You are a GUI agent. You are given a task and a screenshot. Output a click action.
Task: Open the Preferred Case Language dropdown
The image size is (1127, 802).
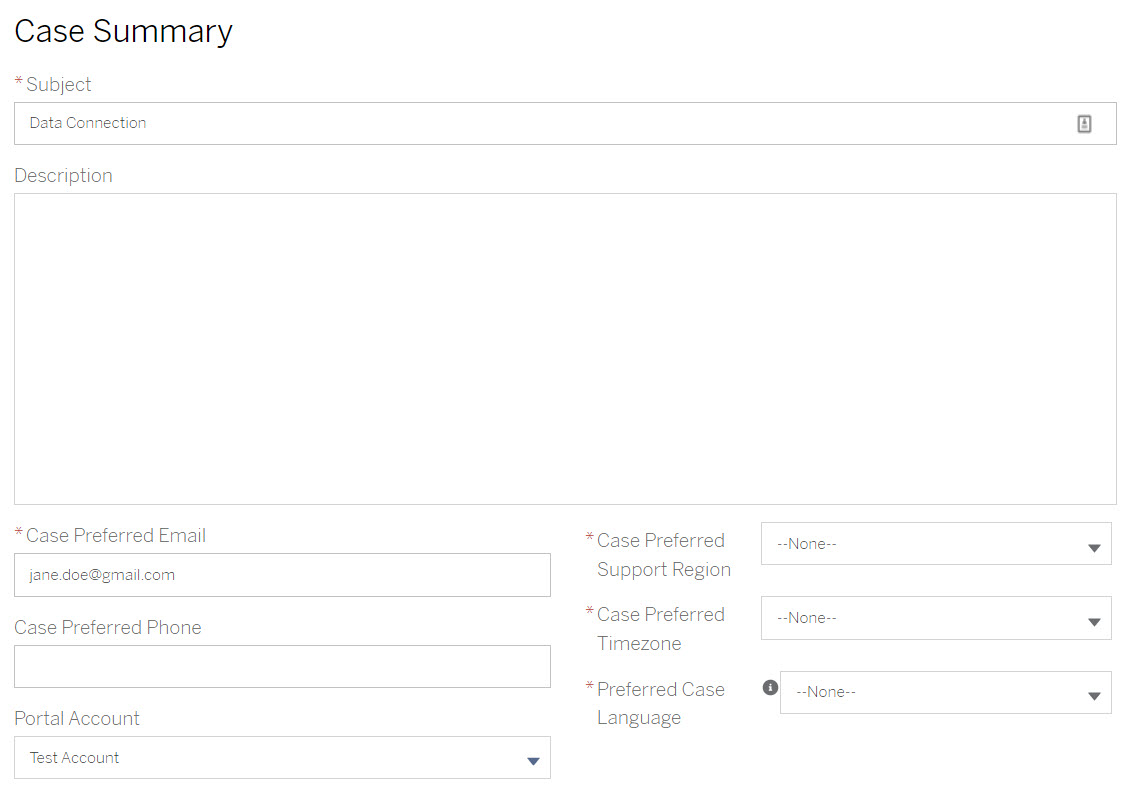click(x=945, y=692)
